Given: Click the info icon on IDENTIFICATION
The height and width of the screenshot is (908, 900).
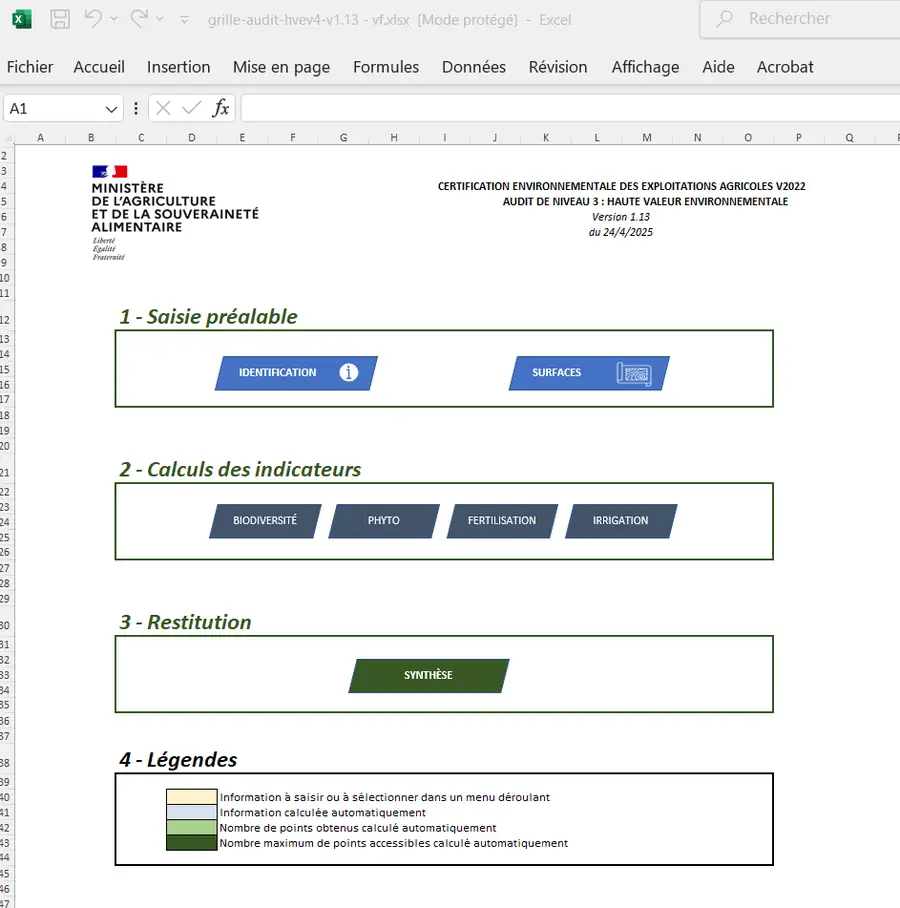Looking at the screenshot, I should click(x=349, y=372).
